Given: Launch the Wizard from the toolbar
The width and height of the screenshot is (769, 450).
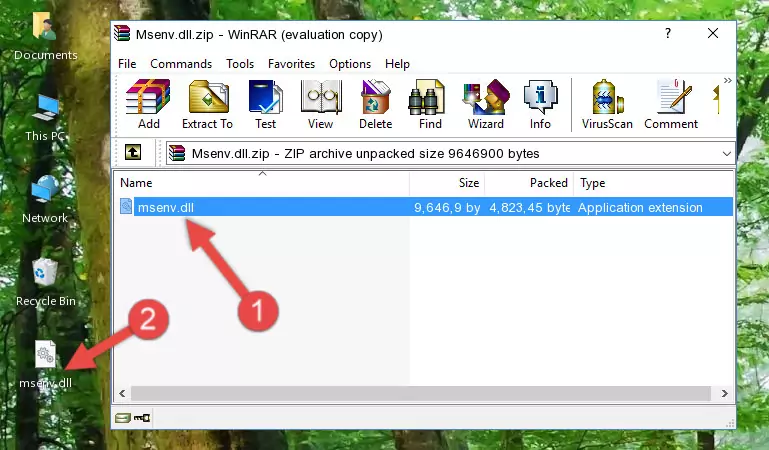Looking at the screenshot, I should [x=486, y=104].
